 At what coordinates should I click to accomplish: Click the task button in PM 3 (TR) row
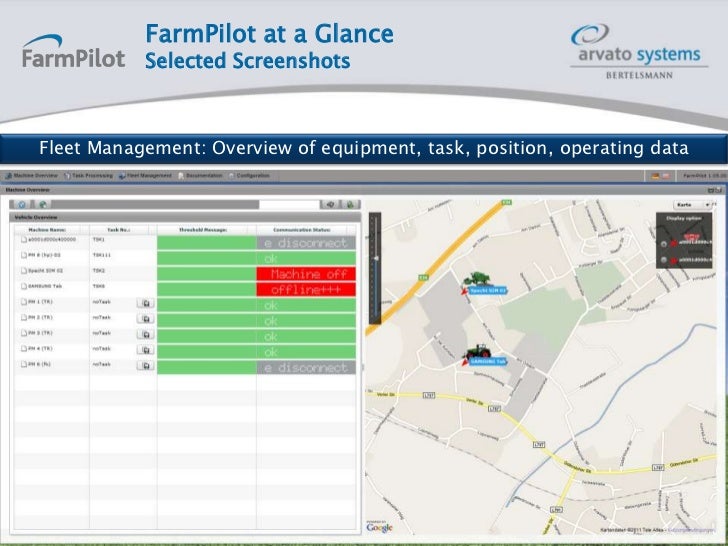[x=145, y=334]
